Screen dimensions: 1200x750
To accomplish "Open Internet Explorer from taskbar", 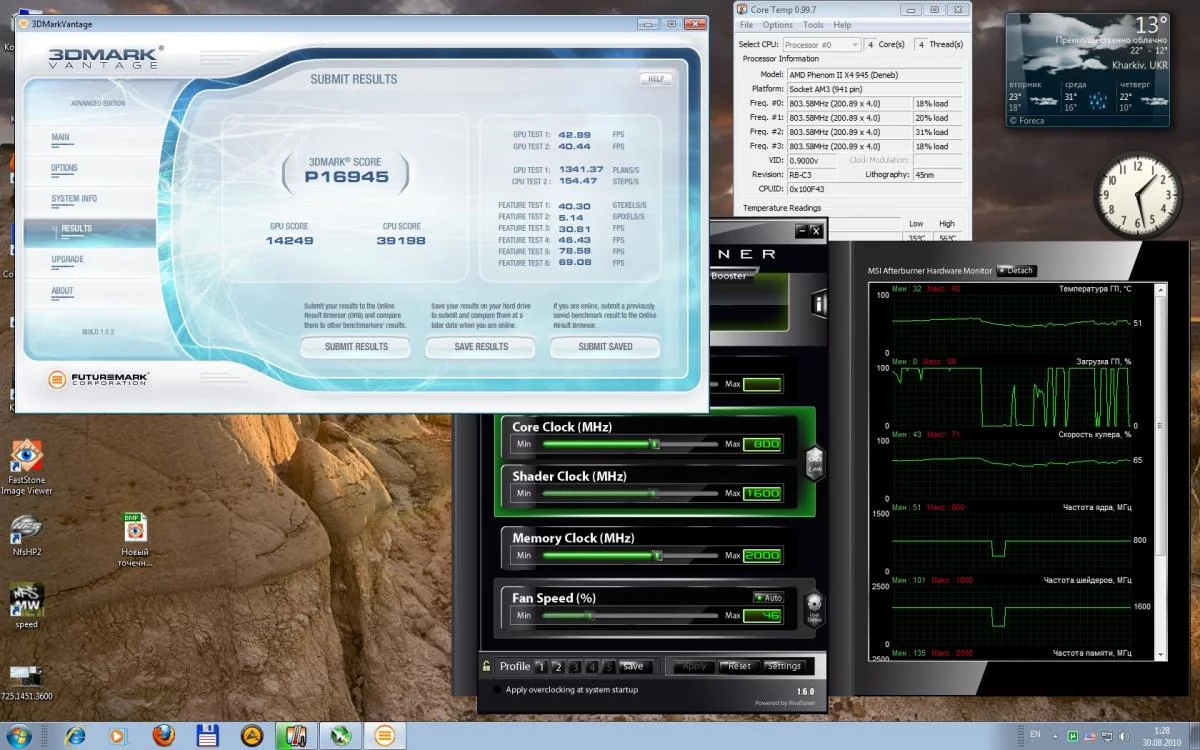I will (x=75, y=735).
